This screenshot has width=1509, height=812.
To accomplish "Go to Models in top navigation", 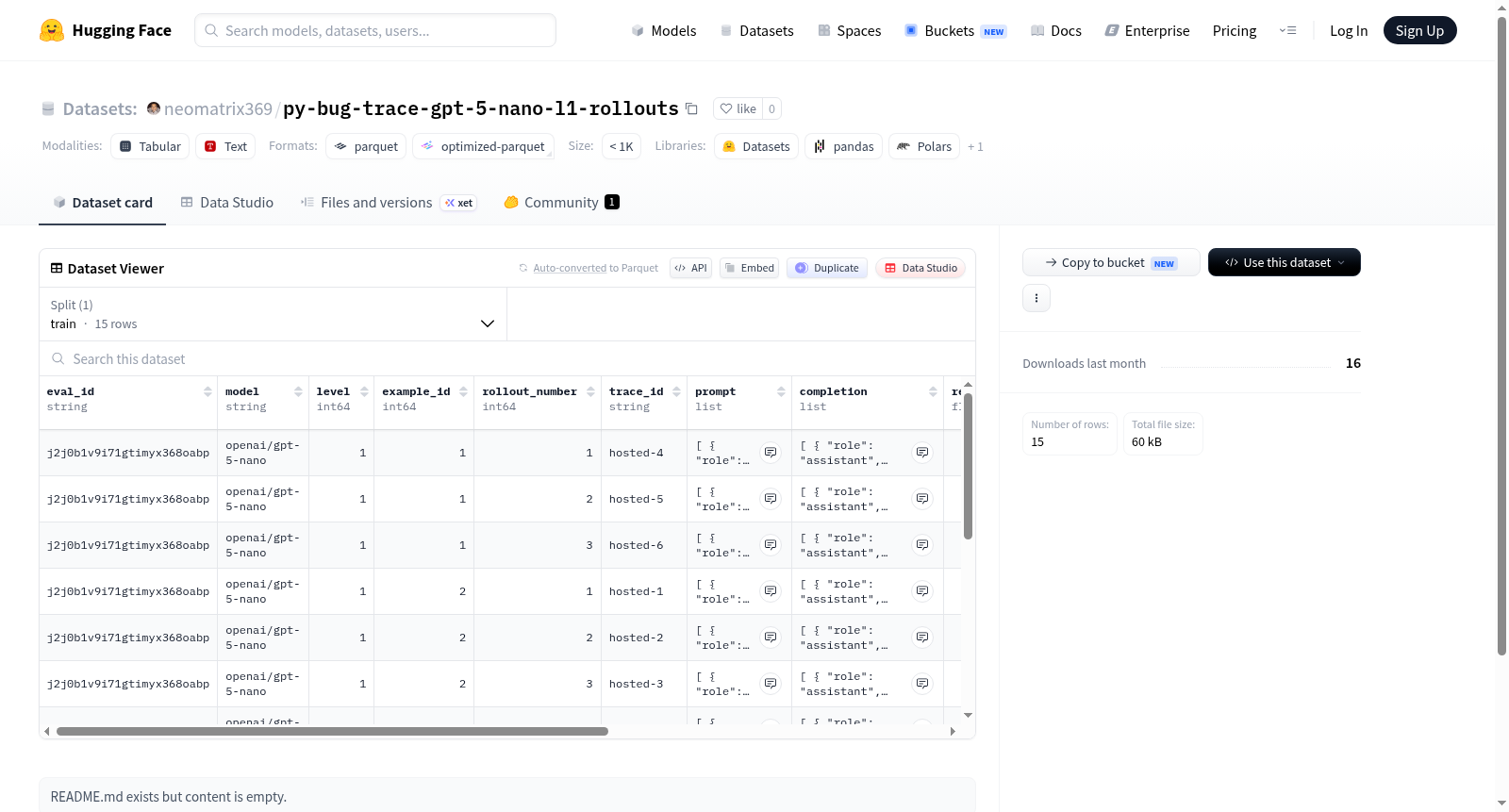I will tap(663, 30).
